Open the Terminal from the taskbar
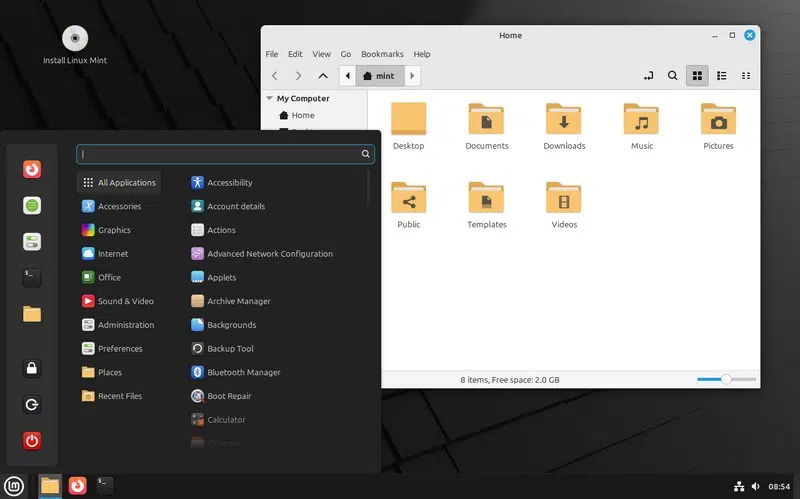This screenshot has width=800, height=499. (105, 485)
